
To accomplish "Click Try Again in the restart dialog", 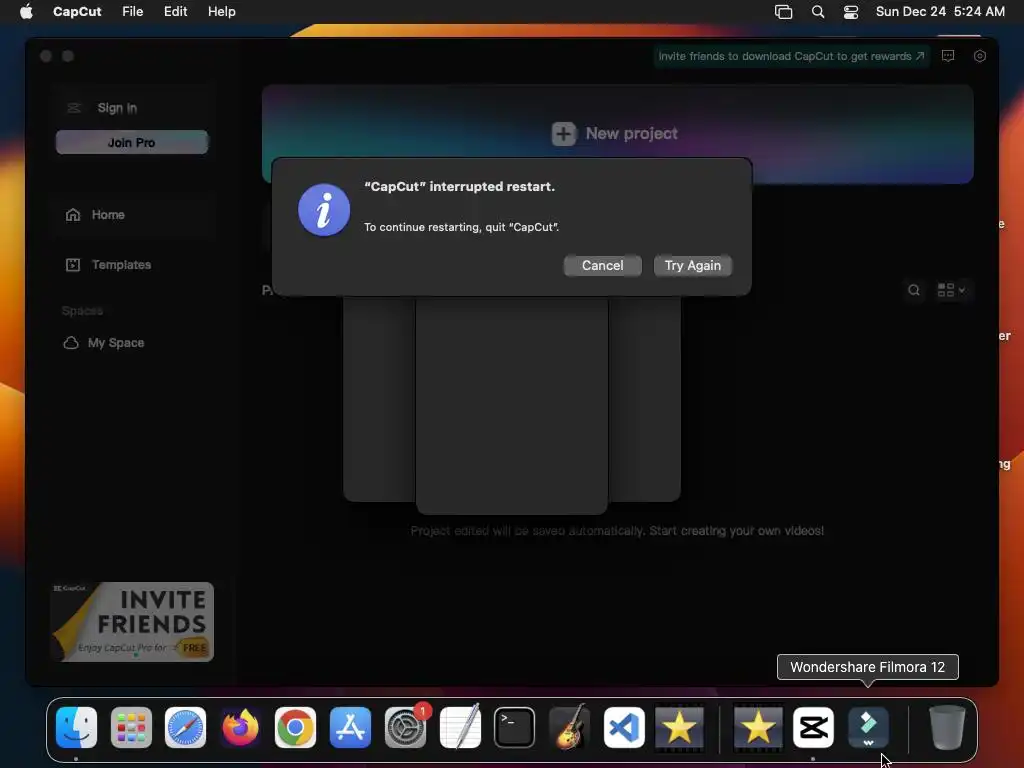I will point(692,266).
